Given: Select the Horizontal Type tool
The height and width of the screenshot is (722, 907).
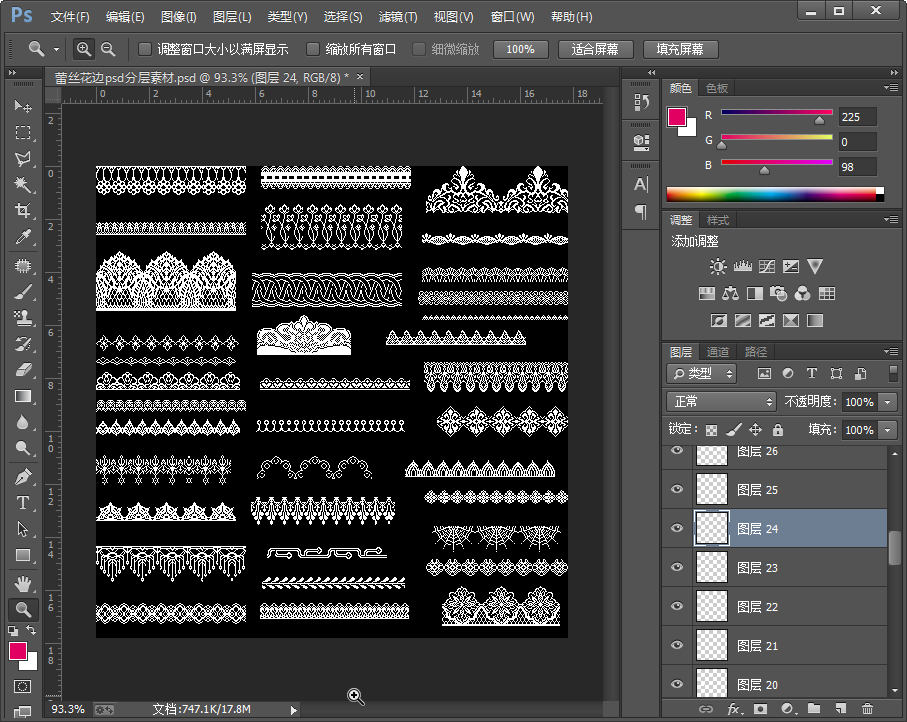Looking at the screenshot, I should coord(22,503).
